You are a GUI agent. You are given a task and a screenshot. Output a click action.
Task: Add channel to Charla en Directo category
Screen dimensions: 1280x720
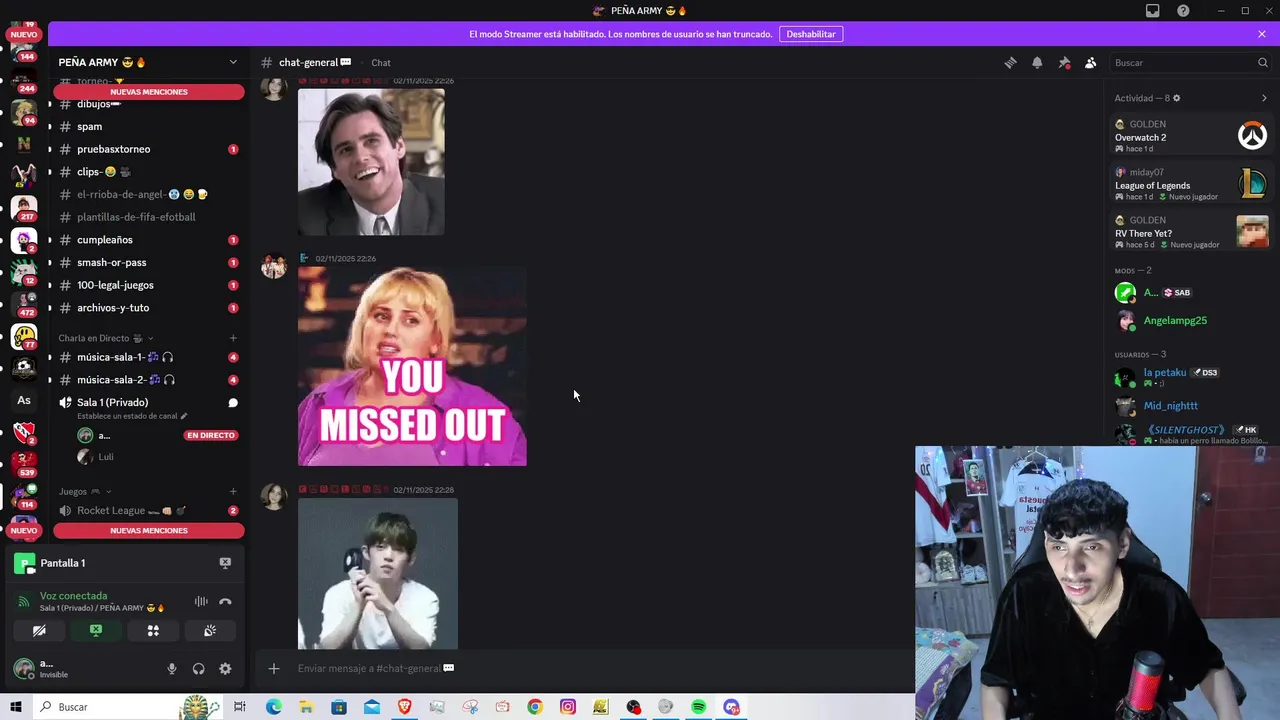[233, 338]
